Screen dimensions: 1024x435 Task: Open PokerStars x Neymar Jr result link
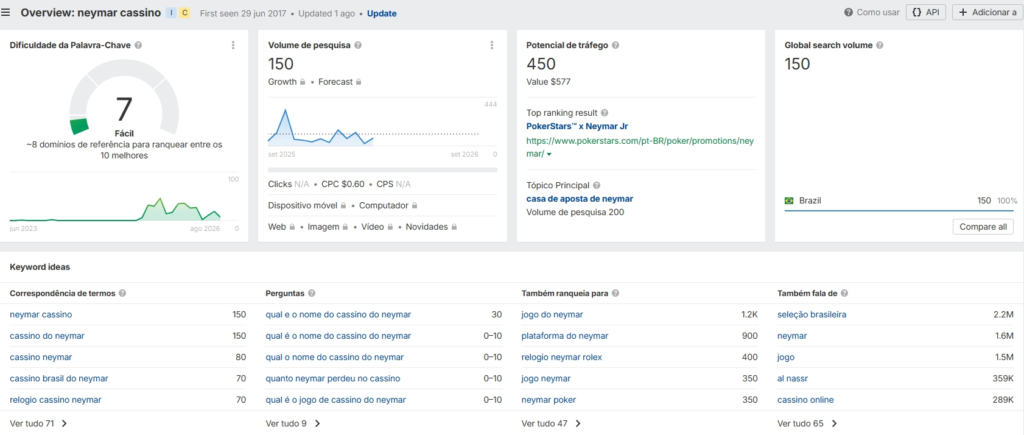[x=577, y=126]
